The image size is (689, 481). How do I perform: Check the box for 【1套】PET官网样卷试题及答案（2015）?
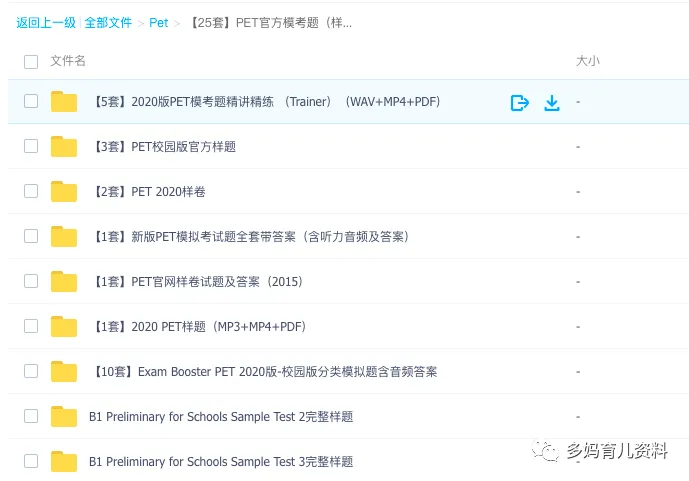(31, 281)
